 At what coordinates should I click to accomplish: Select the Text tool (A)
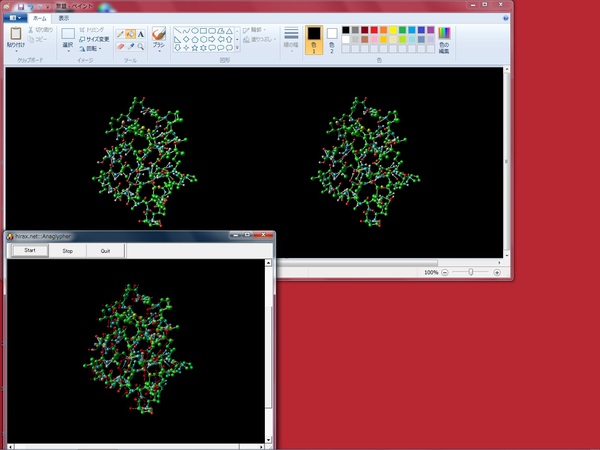pyautogui.click(x=140, y=33)
